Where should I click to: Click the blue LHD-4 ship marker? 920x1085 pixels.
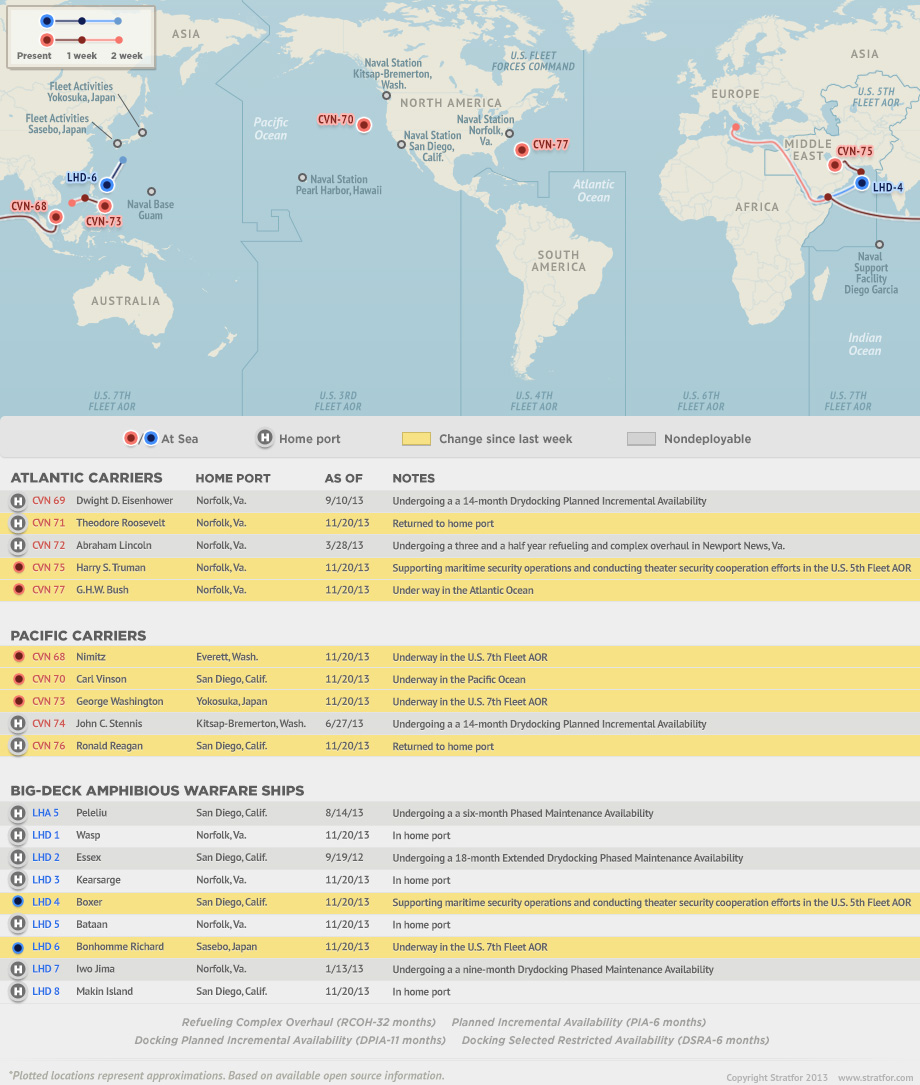click(x=861, y=183)
